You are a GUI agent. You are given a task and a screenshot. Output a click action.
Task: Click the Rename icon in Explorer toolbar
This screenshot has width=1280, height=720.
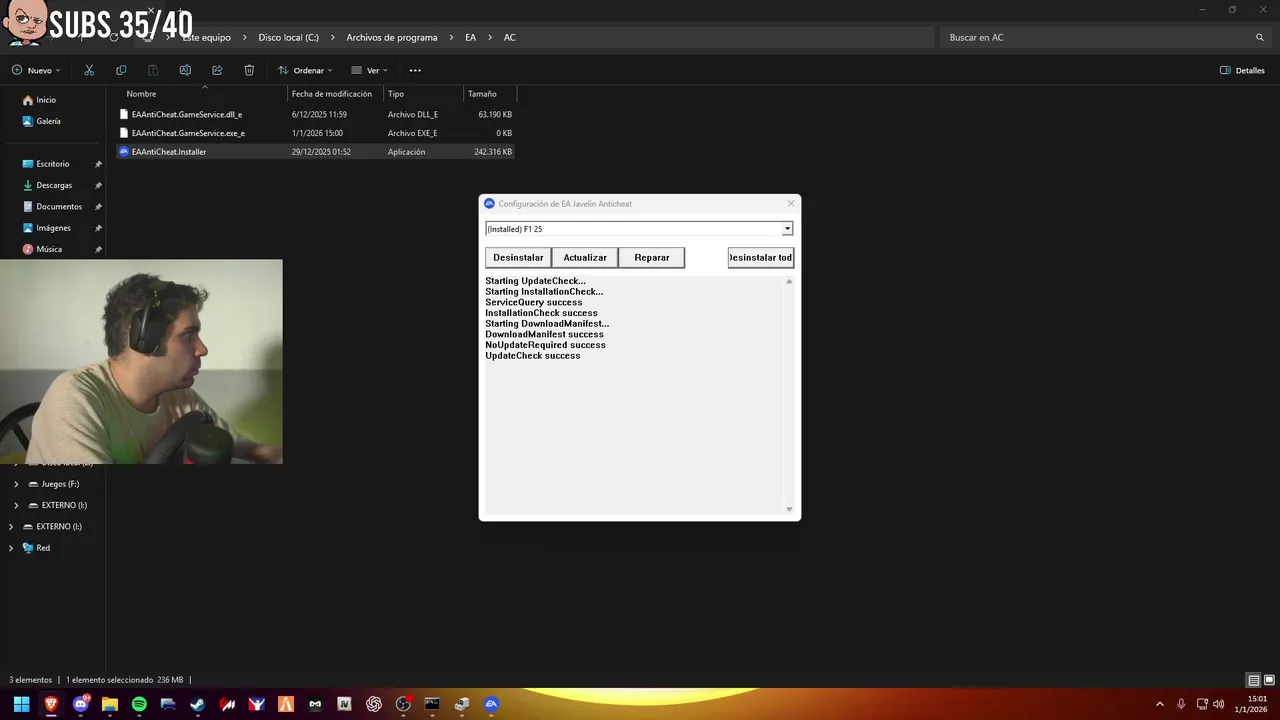click(x=185, y=70)
